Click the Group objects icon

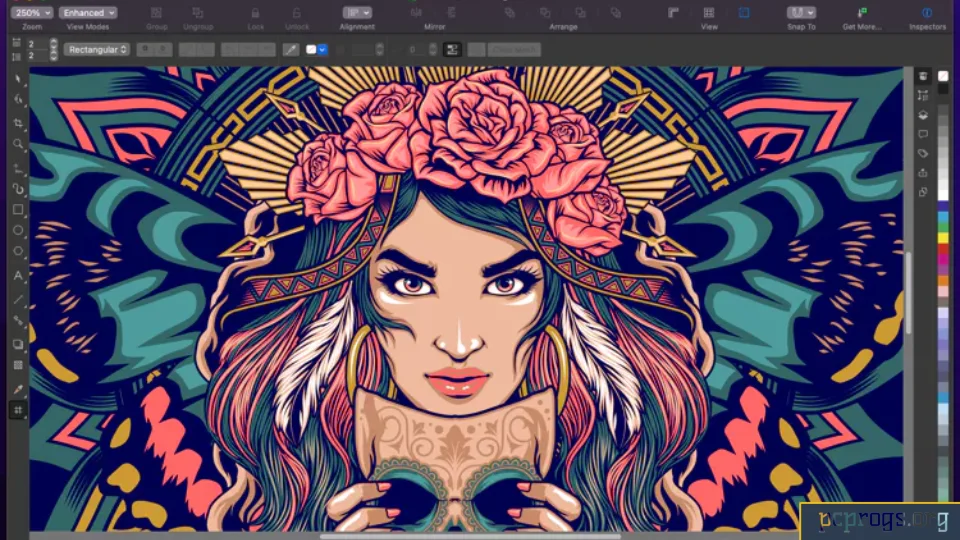156,12
